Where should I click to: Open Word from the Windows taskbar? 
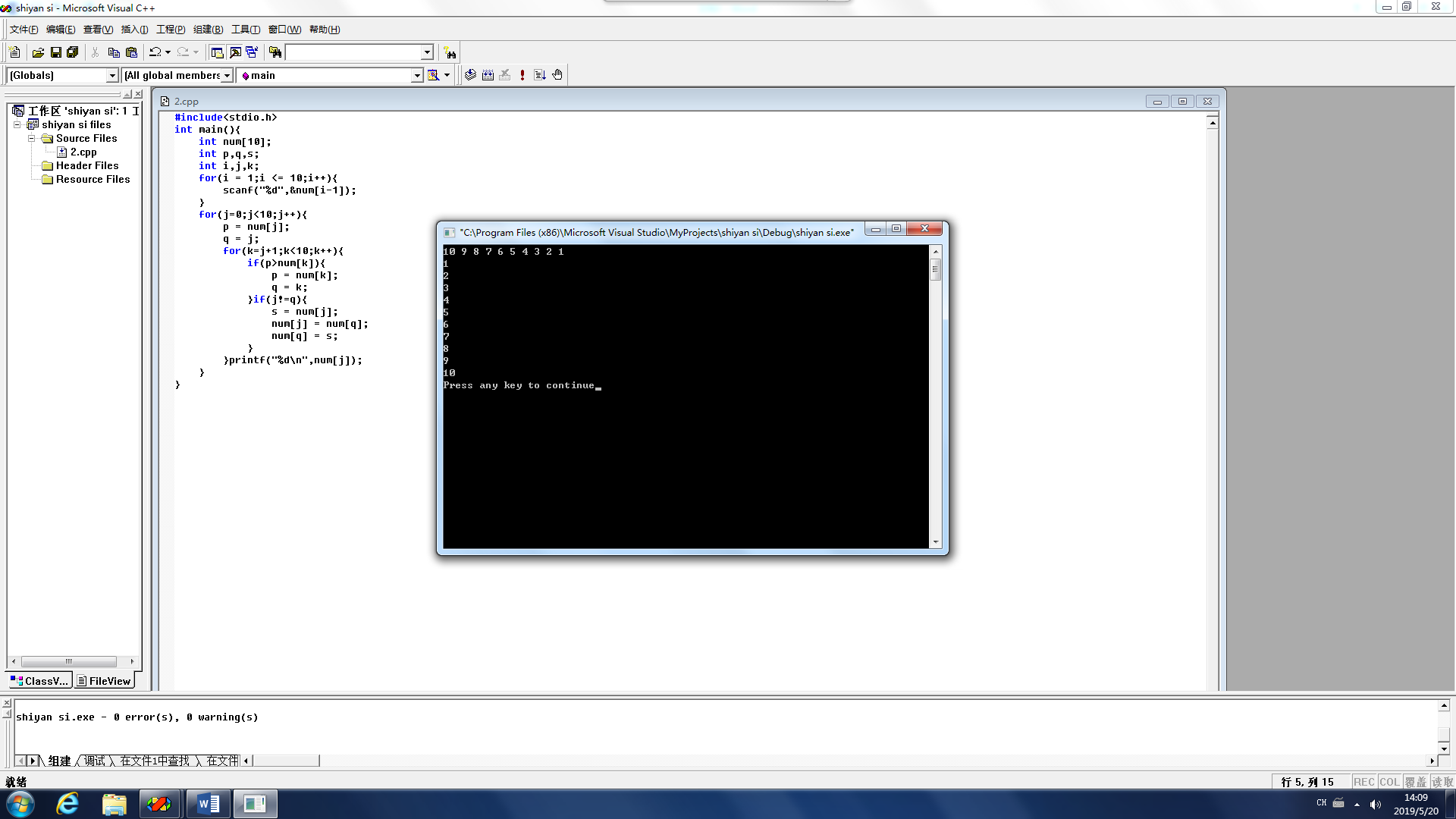(208, 804)
